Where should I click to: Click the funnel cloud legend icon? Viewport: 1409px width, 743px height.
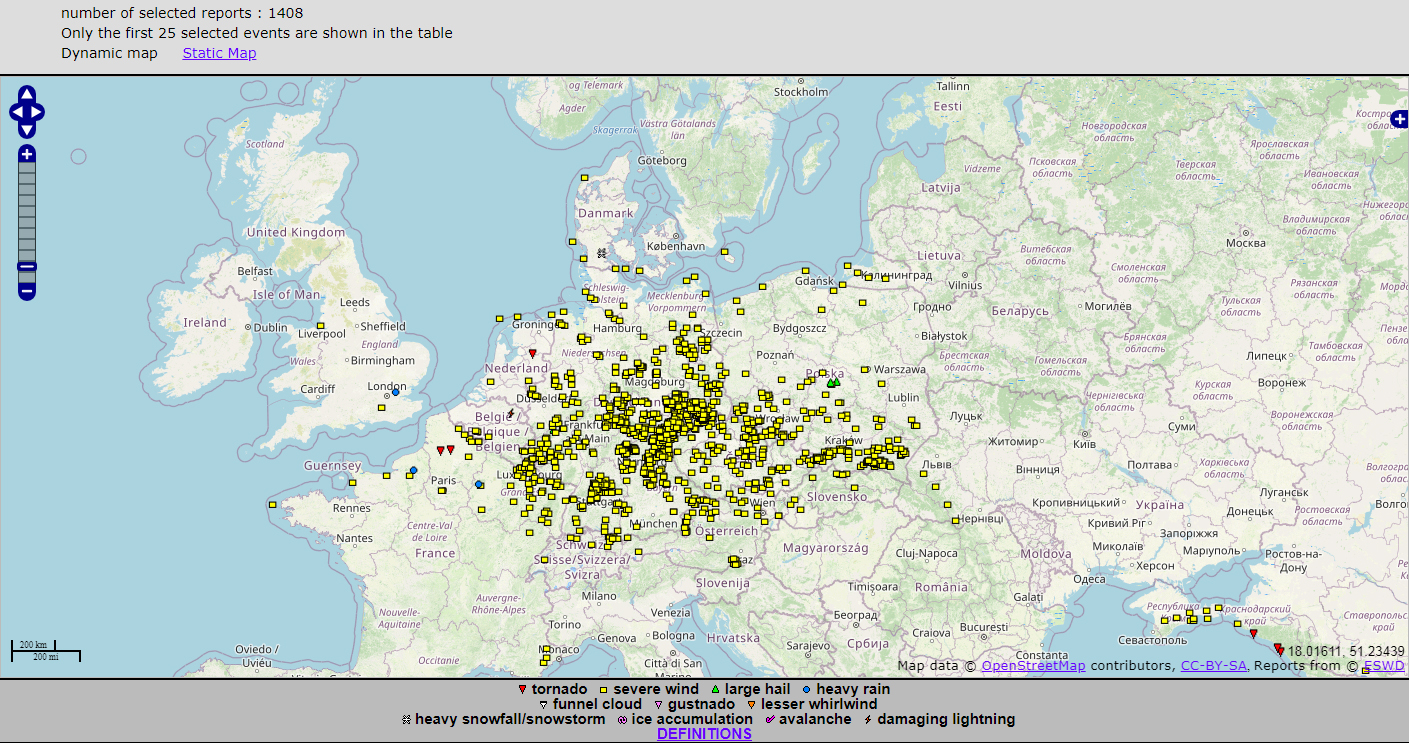pyautogui.click(x=543, y=705)
